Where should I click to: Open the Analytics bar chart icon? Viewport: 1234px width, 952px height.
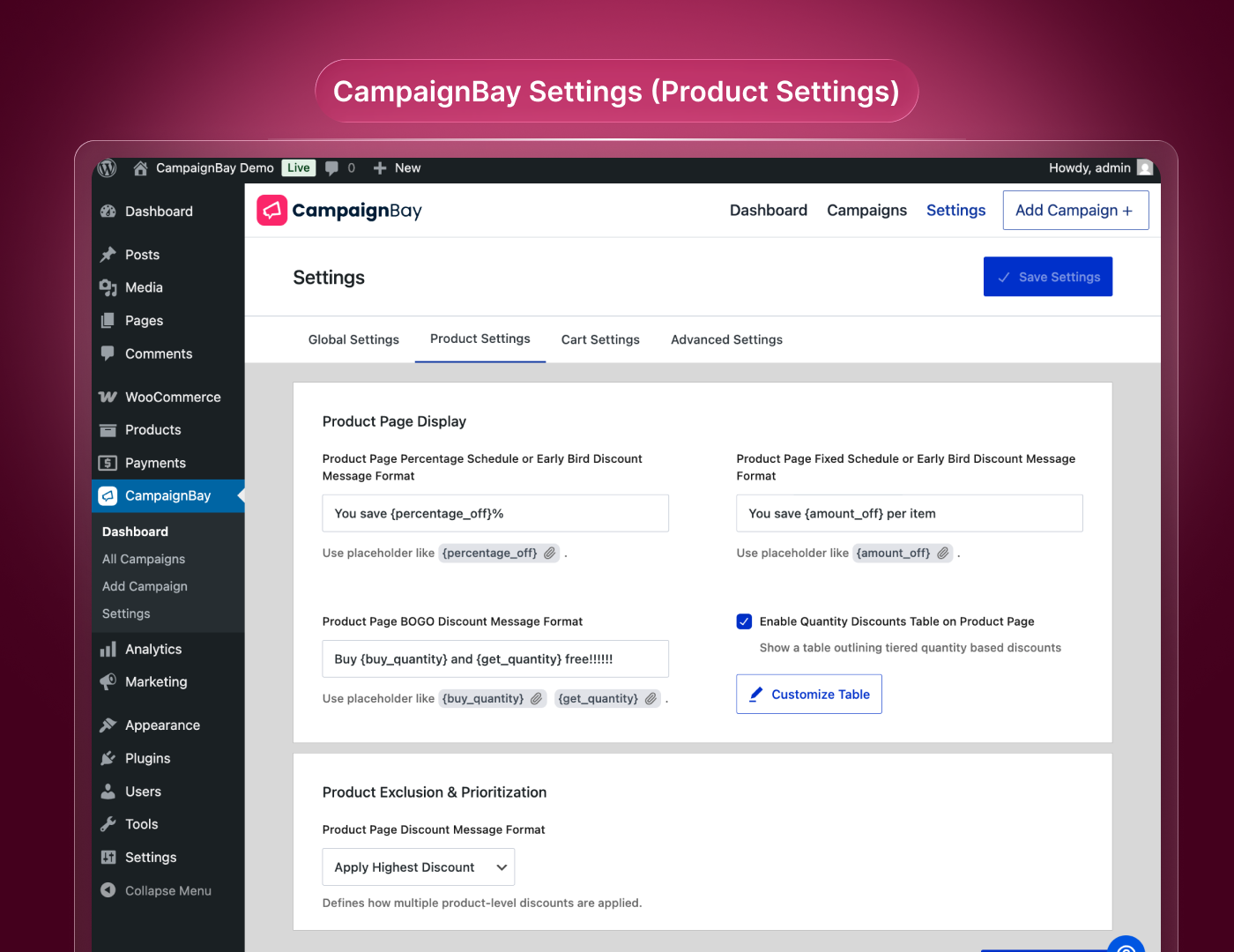click(108, 649)
